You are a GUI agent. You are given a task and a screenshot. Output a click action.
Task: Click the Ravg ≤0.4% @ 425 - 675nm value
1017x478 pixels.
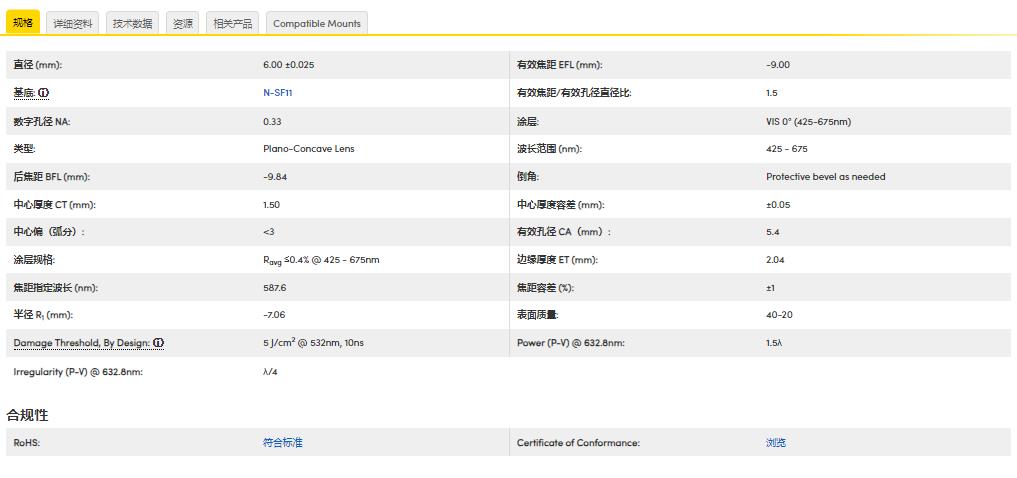point(321,260)
